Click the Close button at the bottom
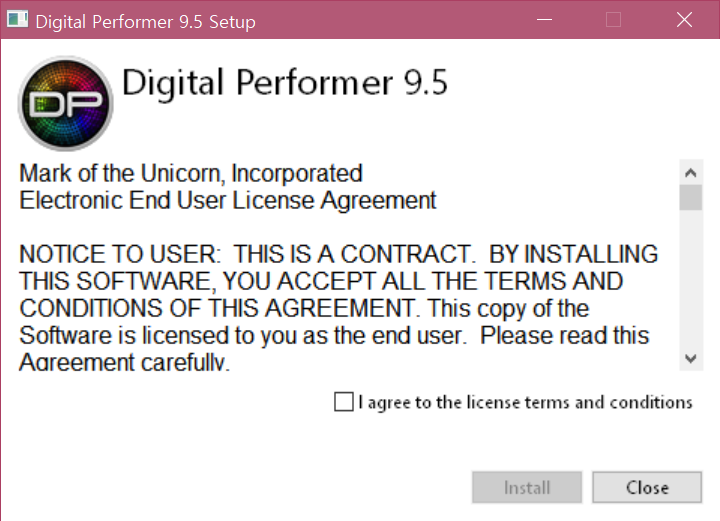Image resolution: width=720 pixels, height=521 pixels. tap(647, 487)
